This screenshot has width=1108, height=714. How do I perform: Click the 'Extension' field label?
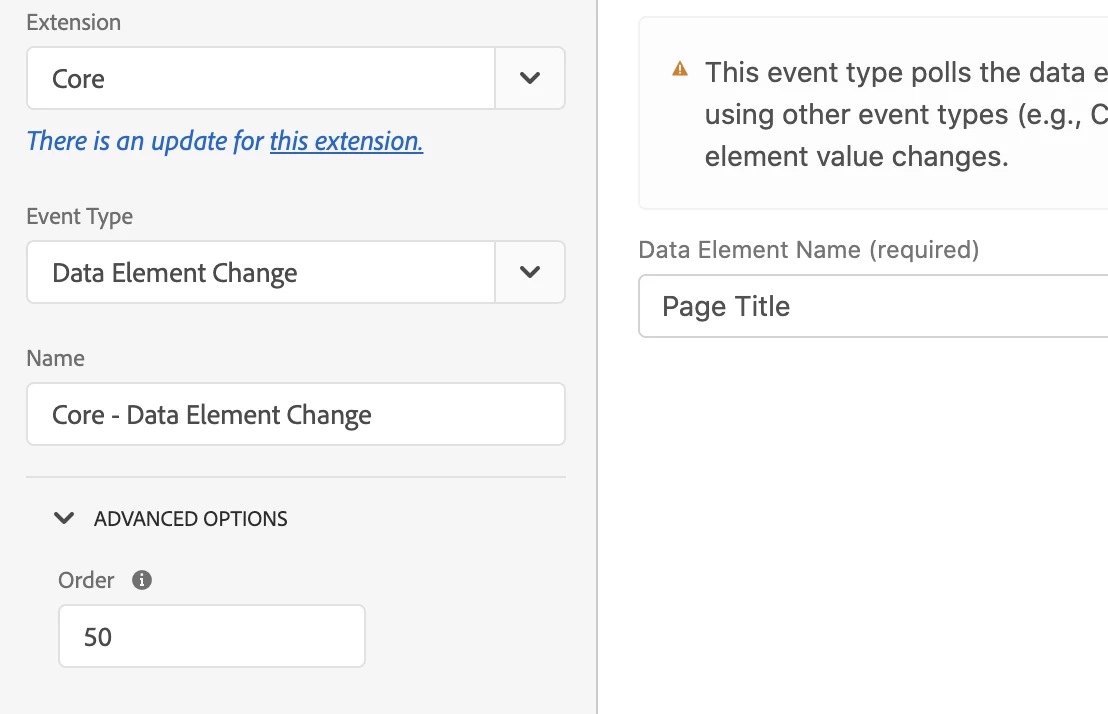73,22
